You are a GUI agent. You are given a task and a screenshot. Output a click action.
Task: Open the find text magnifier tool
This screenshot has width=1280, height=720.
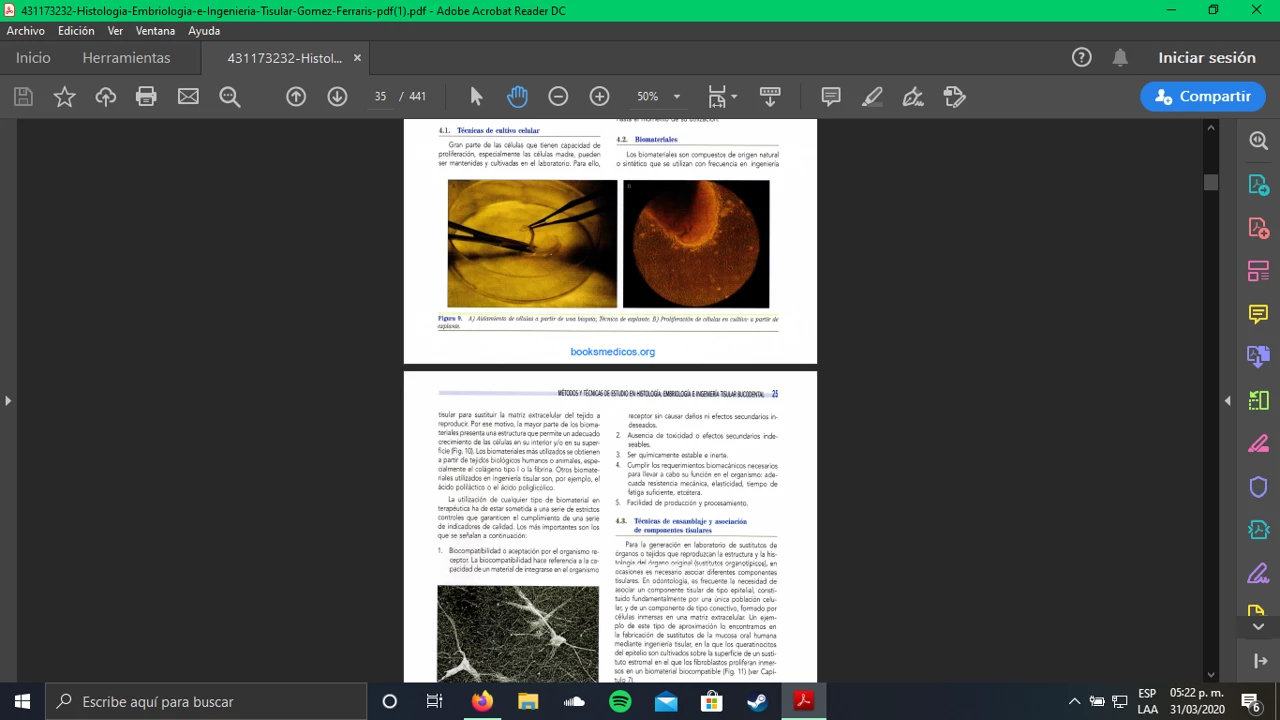point(230,97)
